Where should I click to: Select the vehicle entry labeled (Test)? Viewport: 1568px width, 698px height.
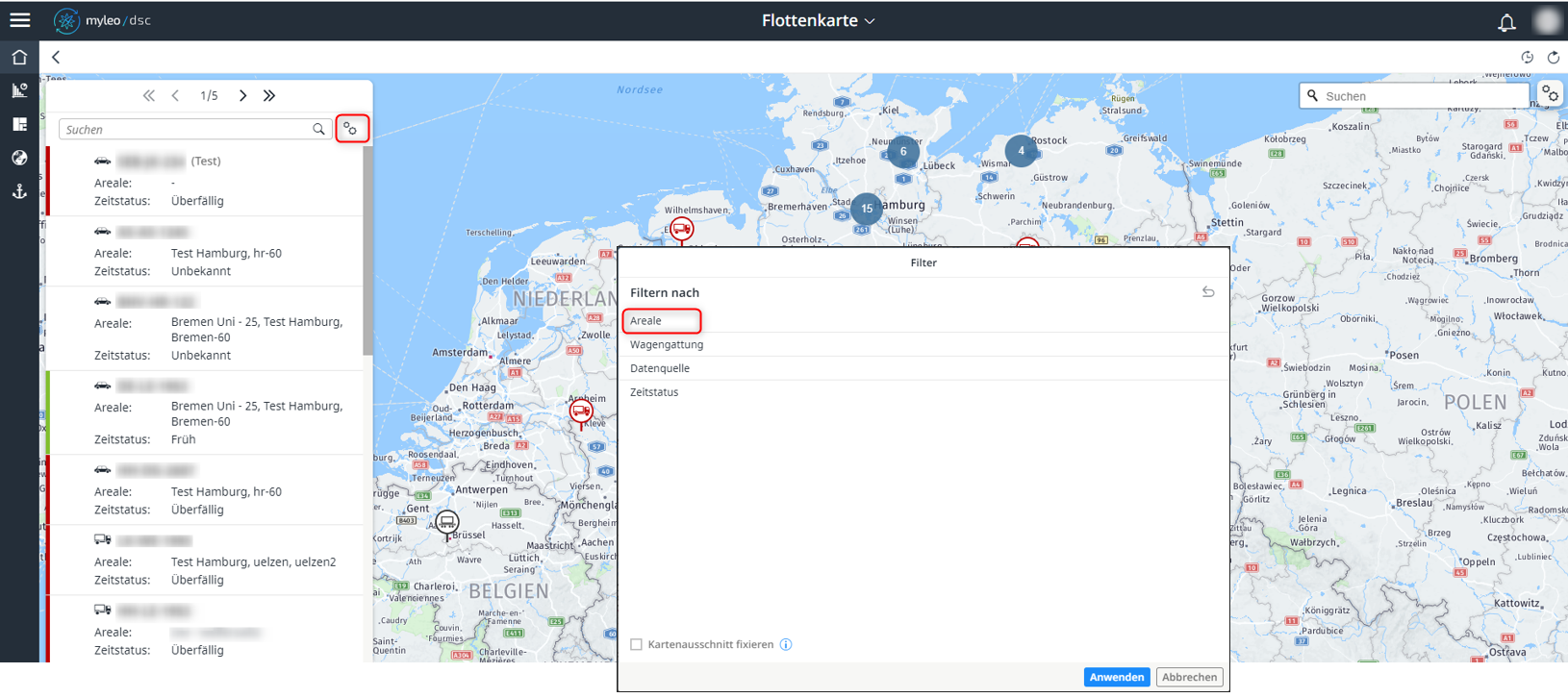tap(205, 181)
